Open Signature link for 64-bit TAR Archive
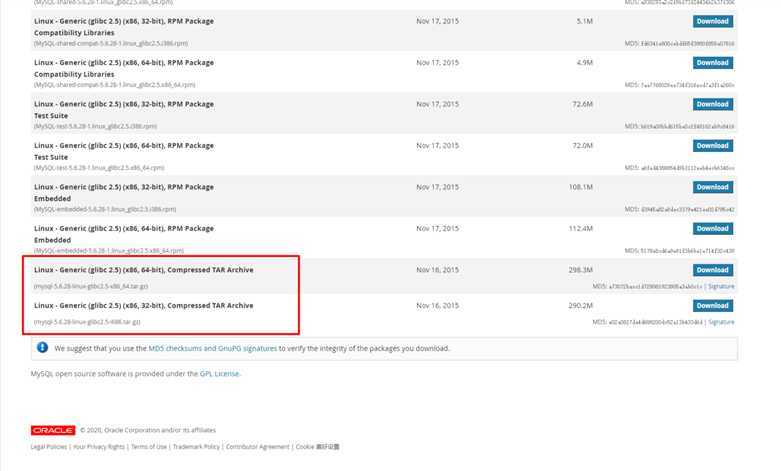Screen dimensions: 781x471 click(x=721, y=286)
